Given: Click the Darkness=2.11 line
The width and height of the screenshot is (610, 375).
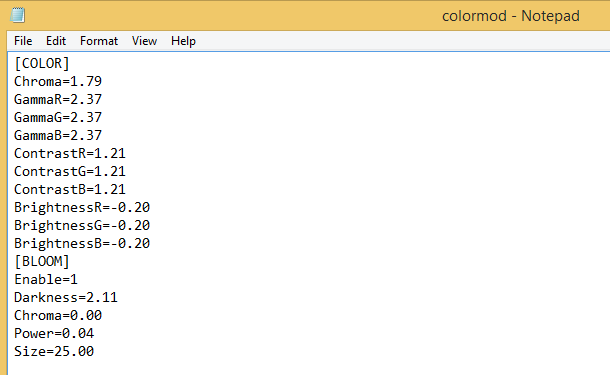Looking at the screenshot, I should 66,297.
